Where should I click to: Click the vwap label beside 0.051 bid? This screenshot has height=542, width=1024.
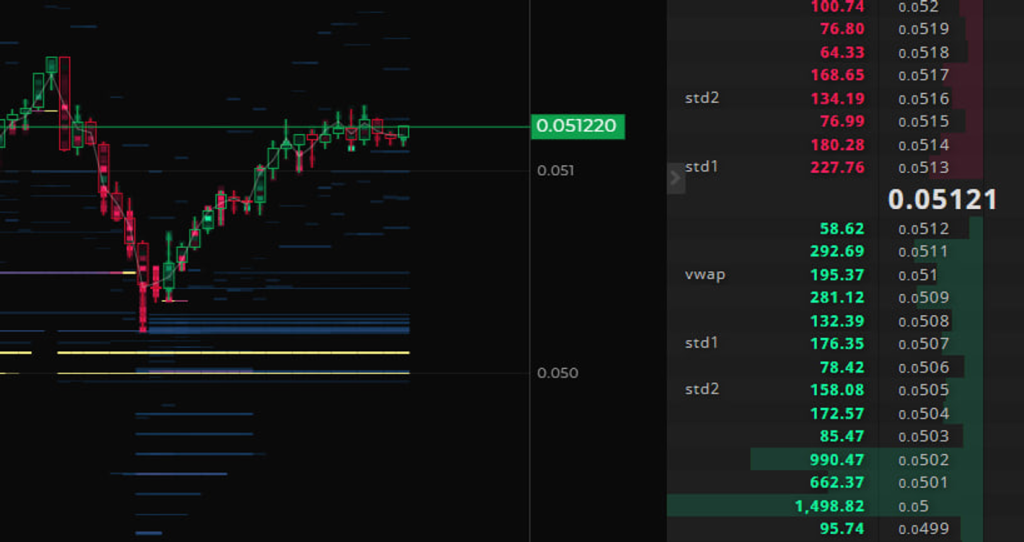coord(705,275)
